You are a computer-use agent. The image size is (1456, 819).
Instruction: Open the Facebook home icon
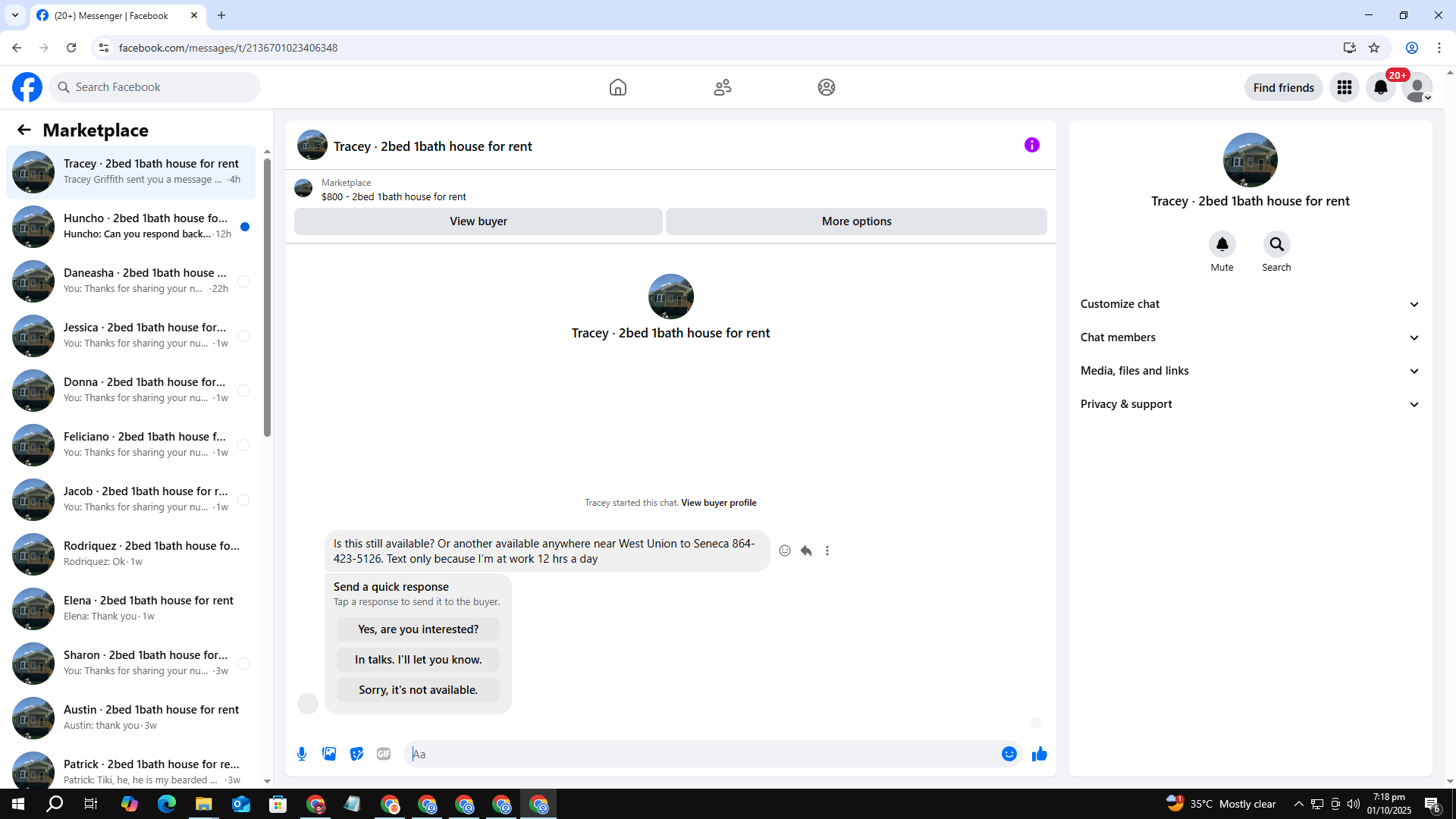tap(618, 87)
